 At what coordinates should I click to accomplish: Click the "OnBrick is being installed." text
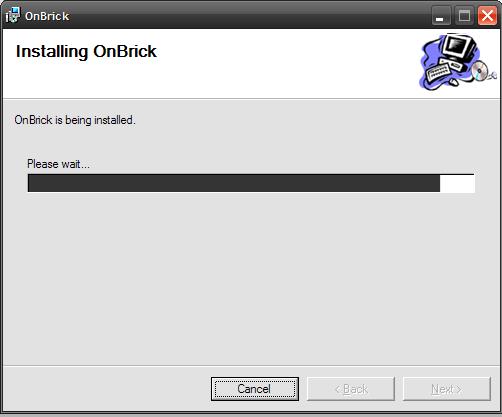click(75, 120)
